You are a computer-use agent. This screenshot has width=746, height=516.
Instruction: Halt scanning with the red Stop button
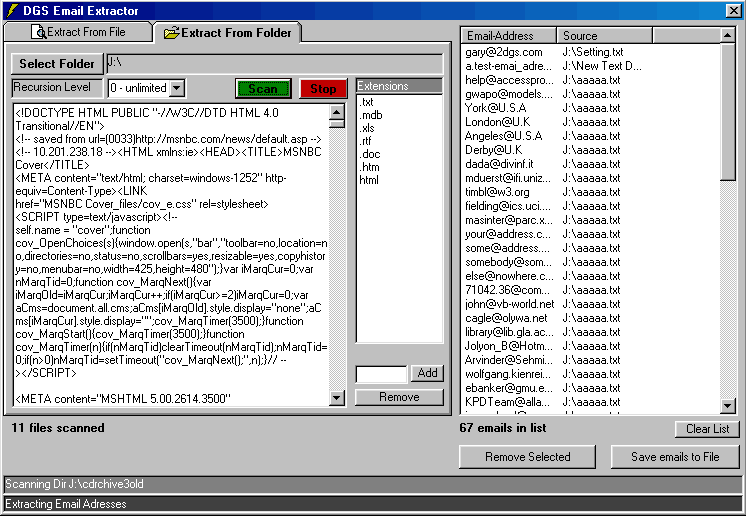point(323,89)
